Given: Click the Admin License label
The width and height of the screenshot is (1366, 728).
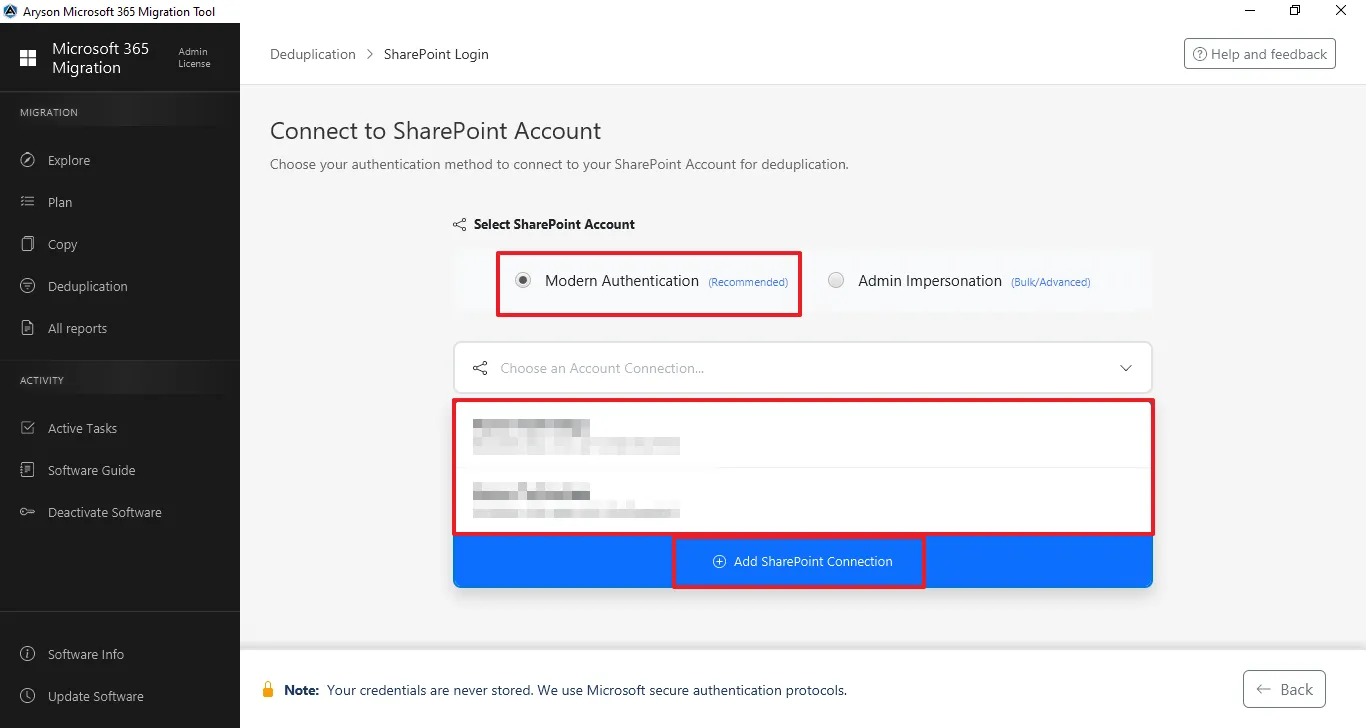Looking at the screenshot, I should click(x=194, y=58).
